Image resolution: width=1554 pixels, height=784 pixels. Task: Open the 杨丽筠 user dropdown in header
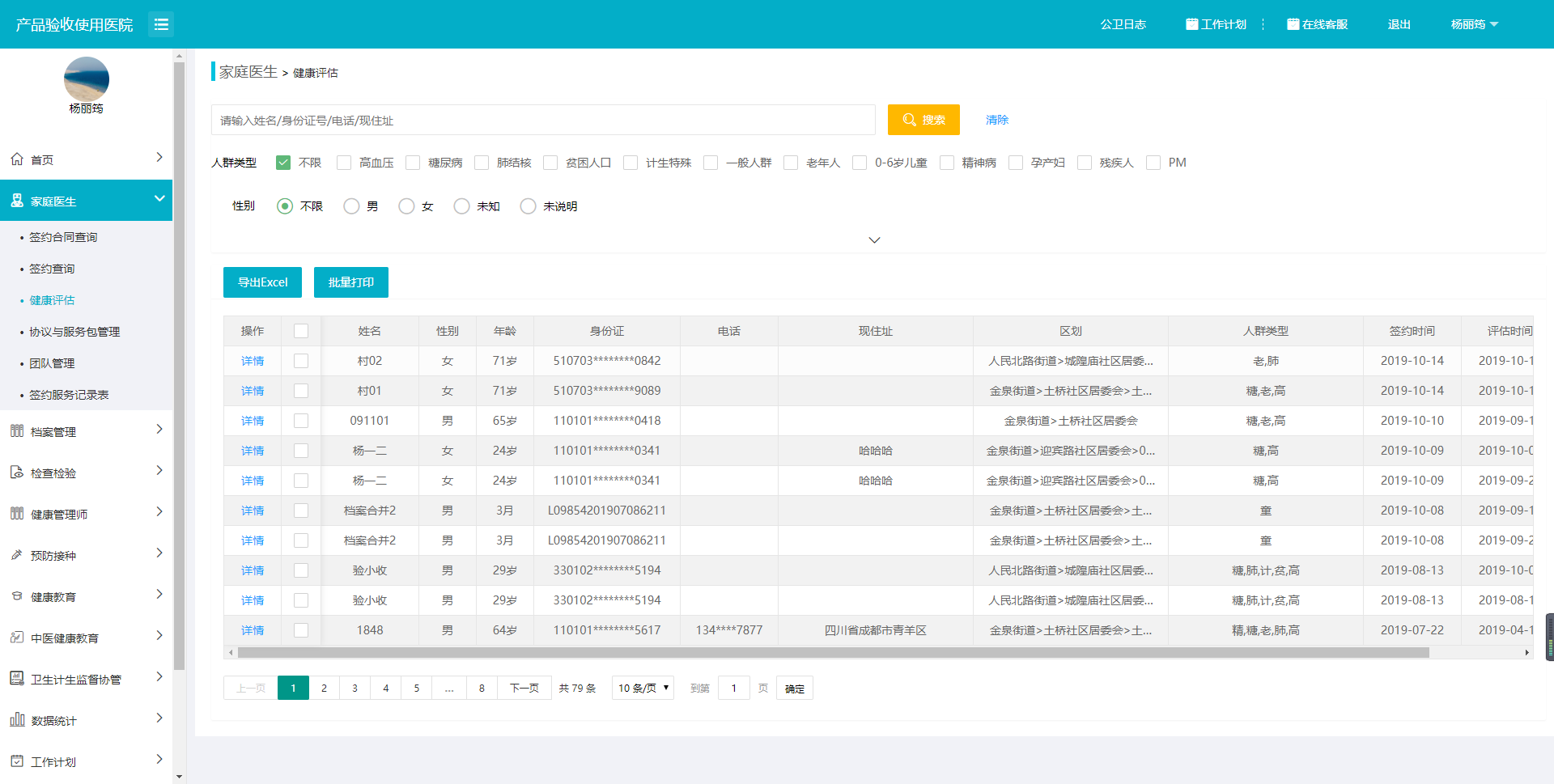point(1474,24)
